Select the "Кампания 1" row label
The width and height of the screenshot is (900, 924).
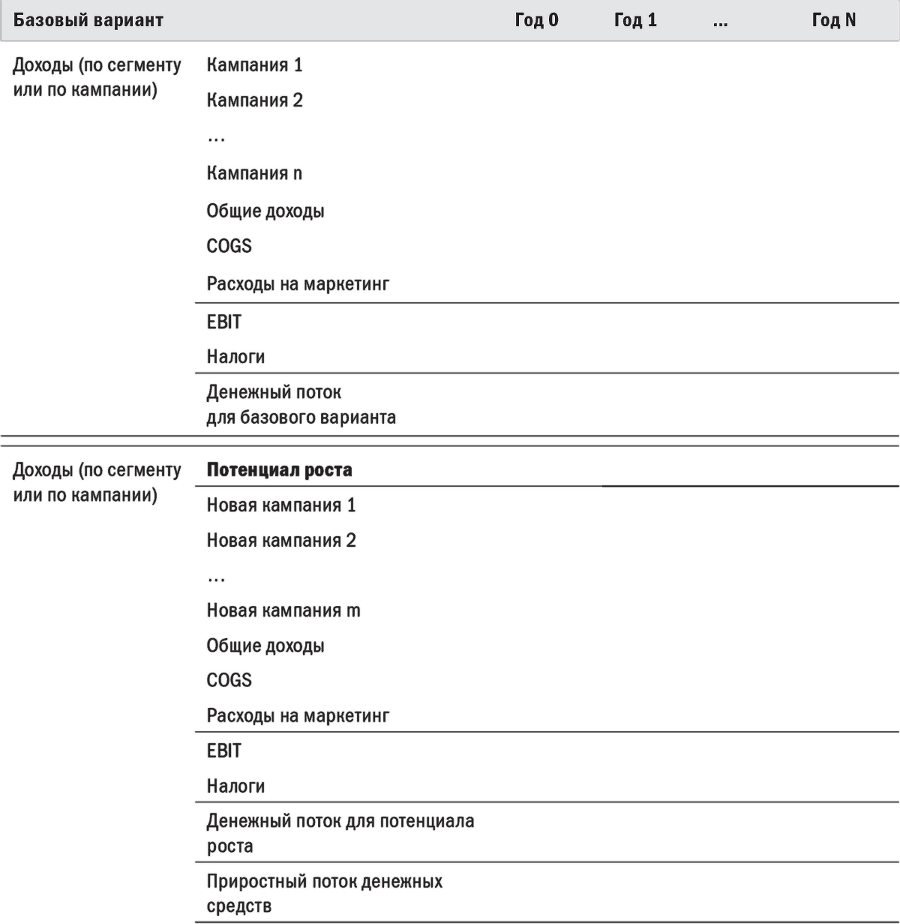coord(255,66)
